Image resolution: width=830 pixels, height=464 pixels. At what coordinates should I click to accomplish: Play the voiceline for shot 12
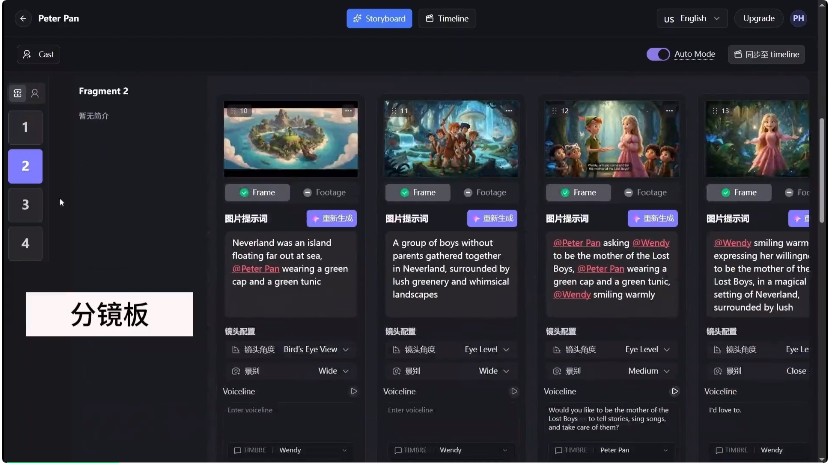tap(675, 391)
